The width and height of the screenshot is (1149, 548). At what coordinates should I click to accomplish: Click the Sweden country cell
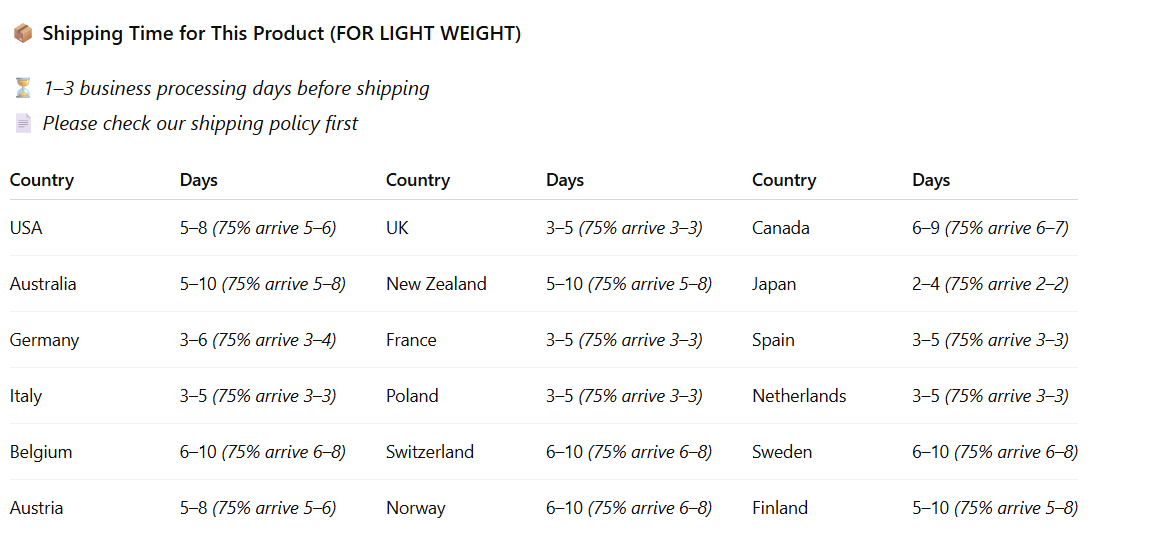tap(782, 452)
